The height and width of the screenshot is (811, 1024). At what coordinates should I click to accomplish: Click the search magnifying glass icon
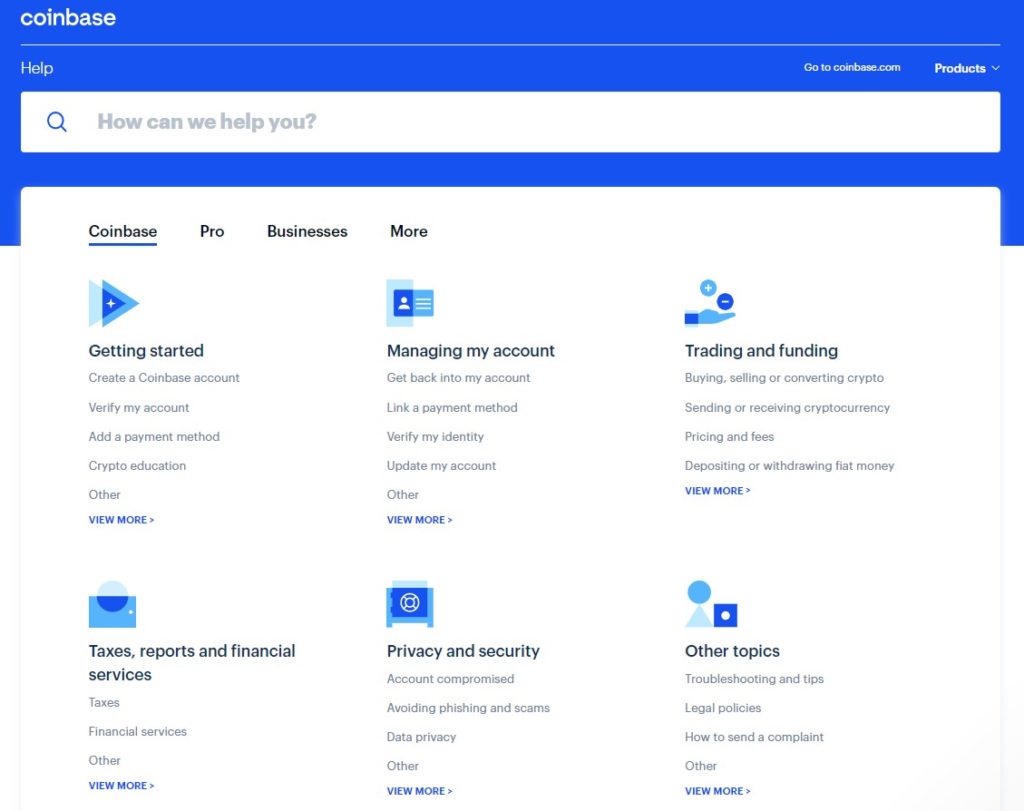pyautogui.click(x=57, y=121)
